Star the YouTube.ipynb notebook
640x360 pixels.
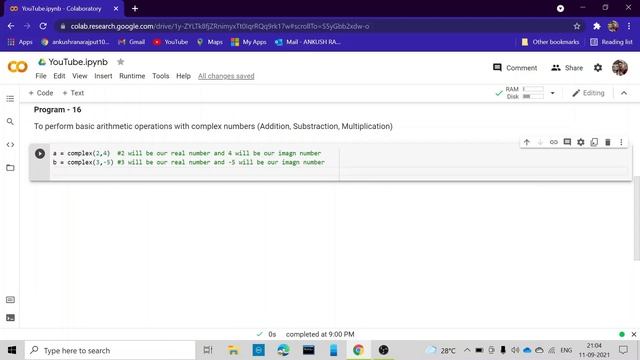click(120, 62)
